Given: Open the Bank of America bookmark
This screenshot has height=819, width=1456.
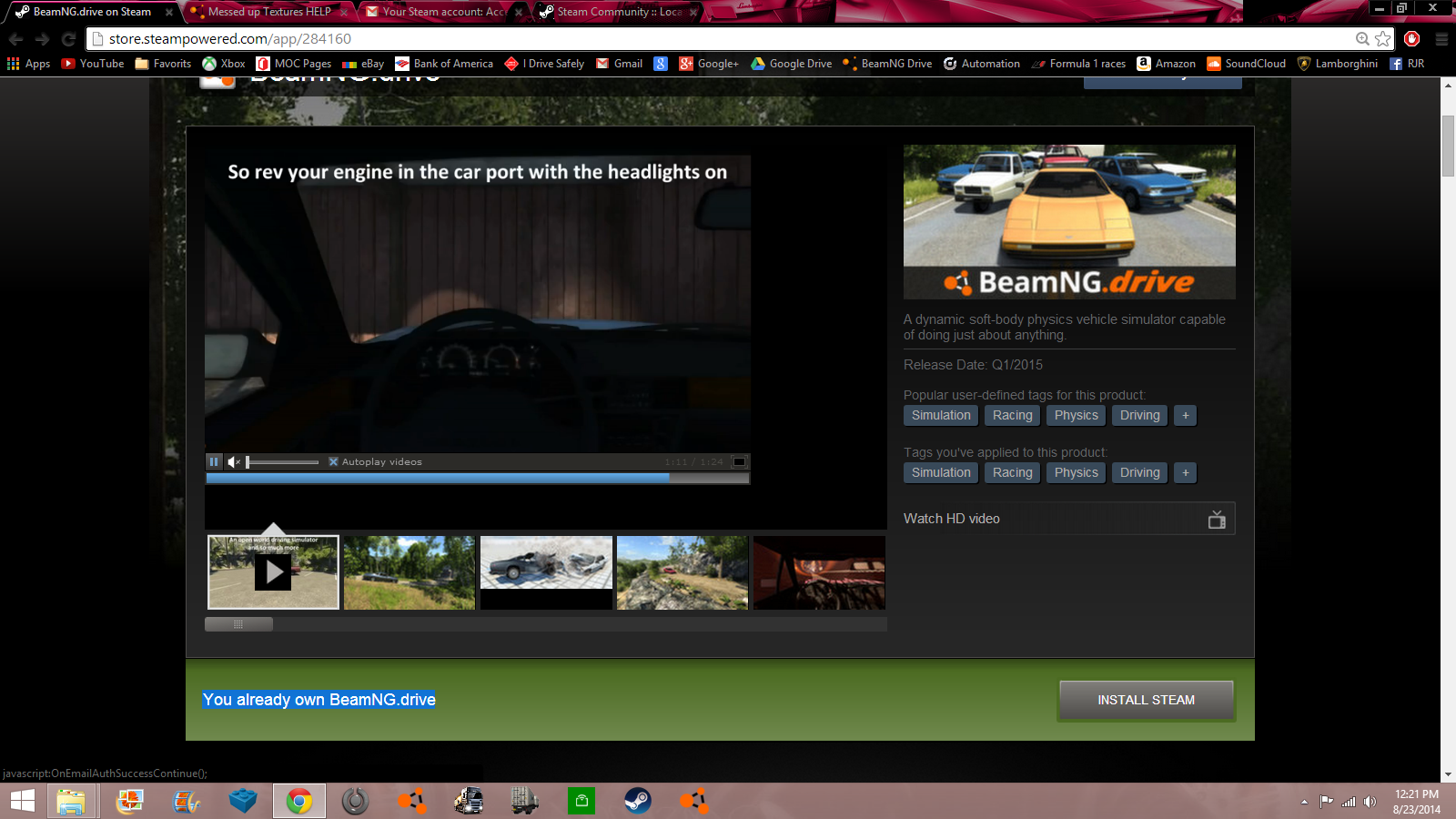Looking at the screenshot, I should (x=444, y=64).
